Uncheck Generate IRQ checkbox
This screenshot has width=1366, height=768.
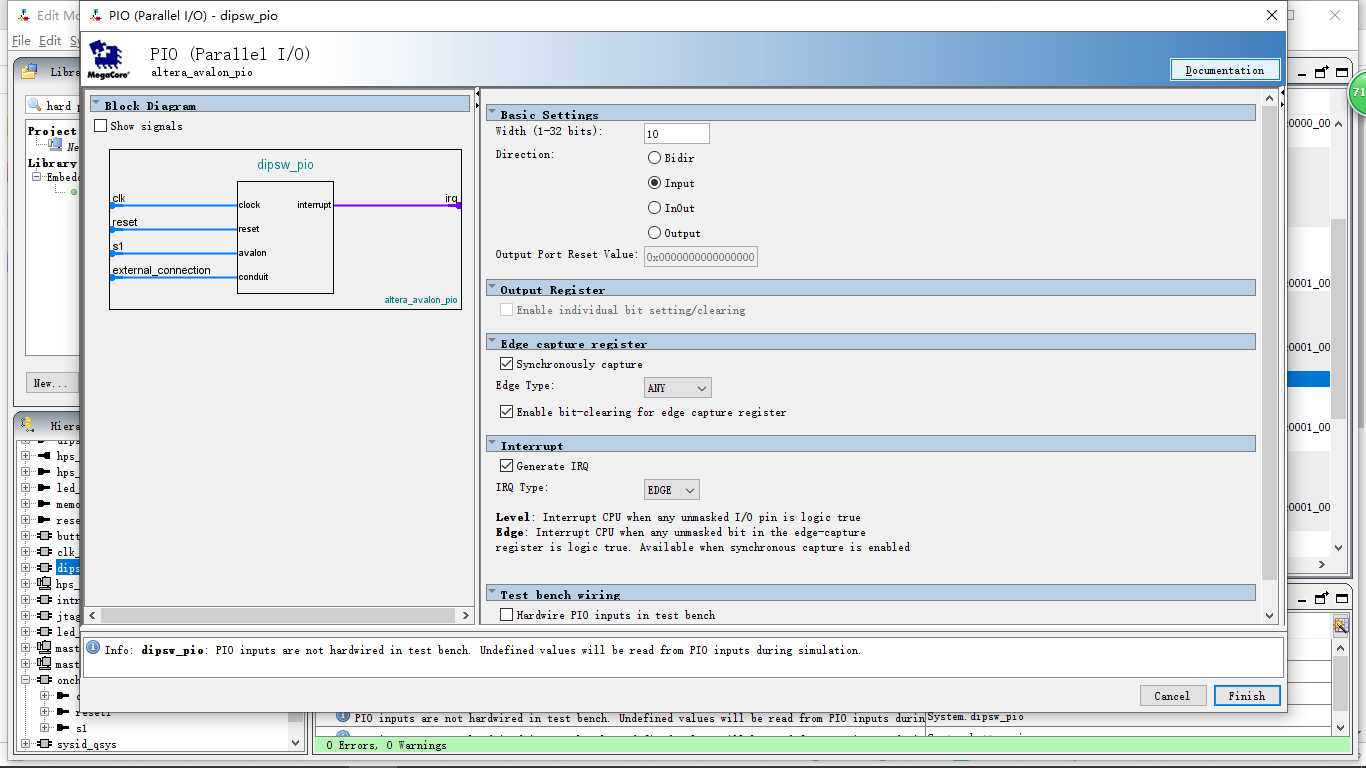506,466
